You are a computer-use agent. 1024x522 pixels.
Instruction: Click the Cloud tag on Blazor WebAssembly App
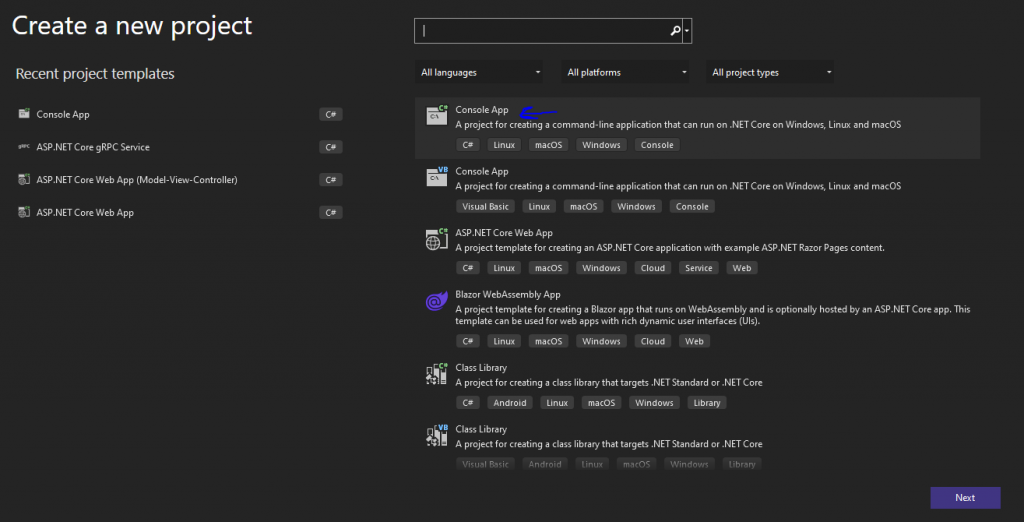[x=652, y=341]
